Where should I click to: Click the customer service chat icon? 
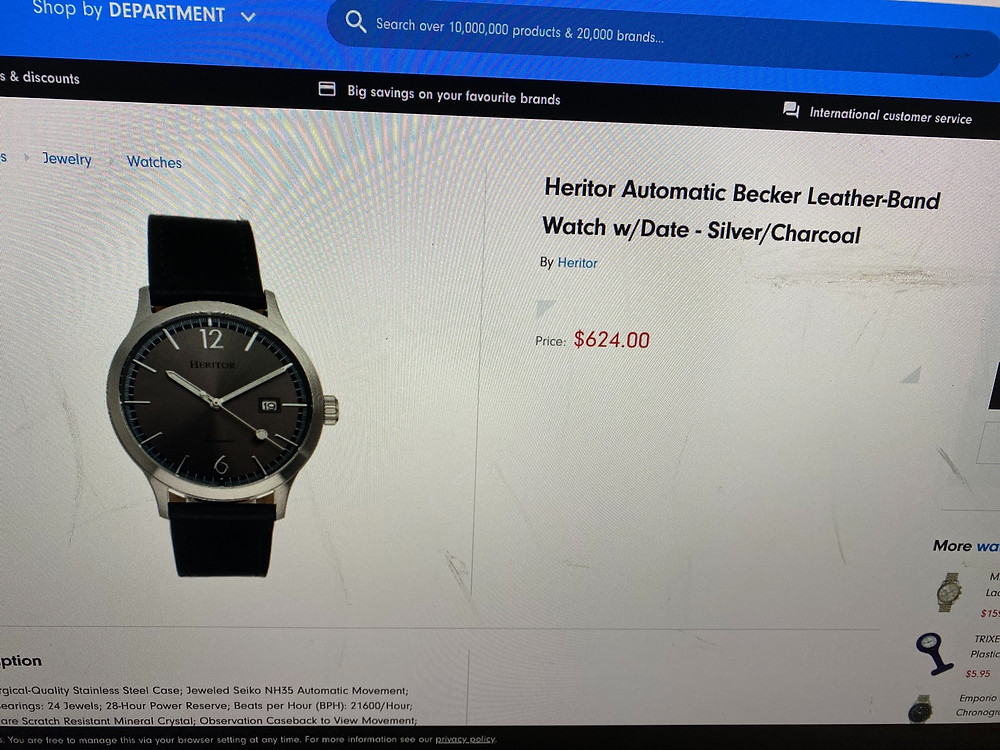point(791,110)
